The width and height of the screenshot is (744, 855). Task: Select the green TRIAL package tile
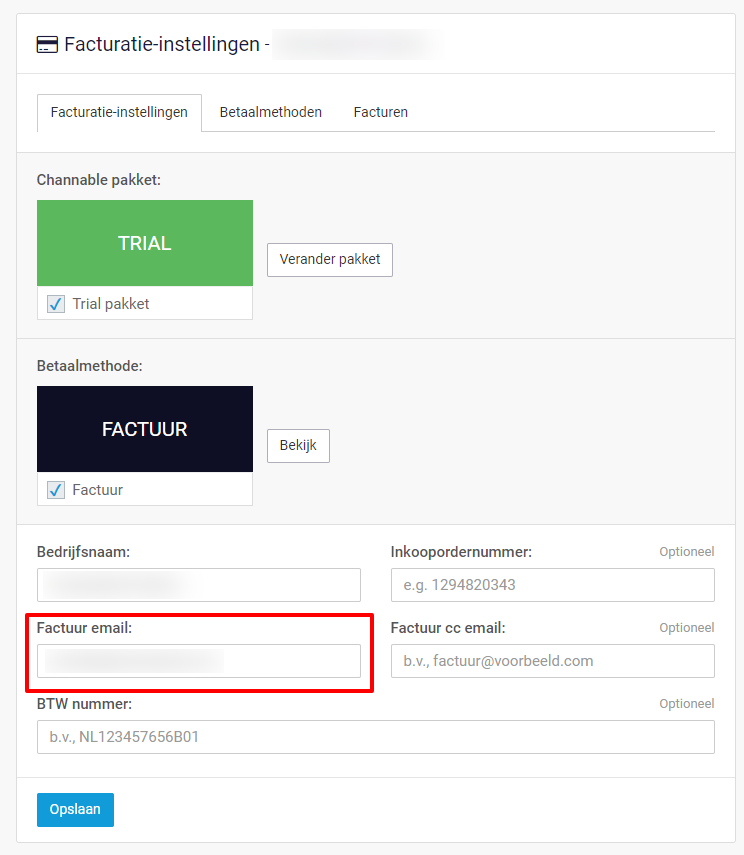pyautogui.click(x=145, y=243)
